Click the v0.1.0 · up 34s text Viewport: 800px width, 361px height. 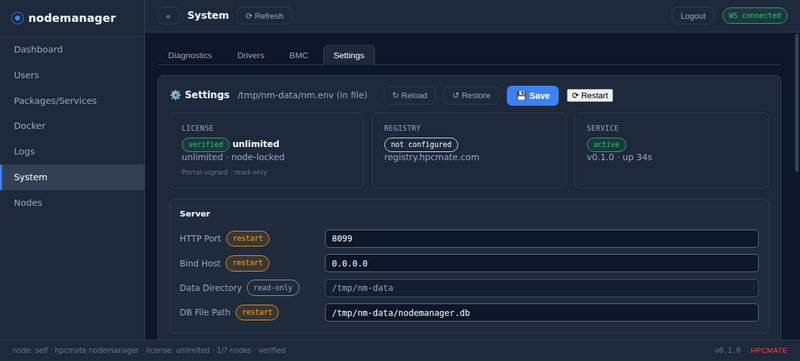click(619, 157)
